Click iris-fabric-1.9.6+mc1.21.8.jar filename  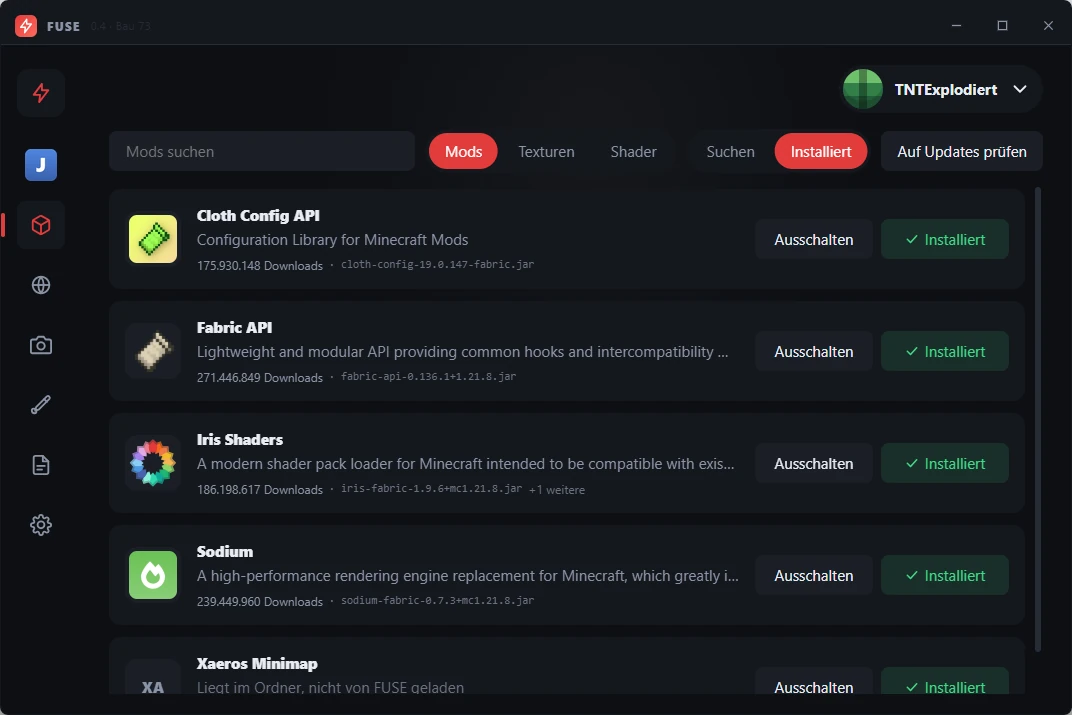tap(431, 489)
